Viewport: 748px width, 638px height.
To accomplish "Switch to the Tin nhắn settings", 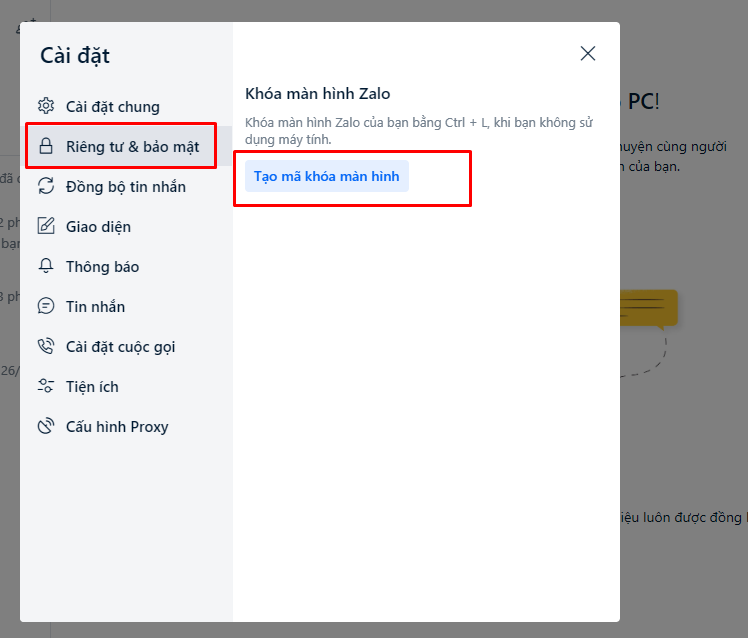I will (95, 307).
